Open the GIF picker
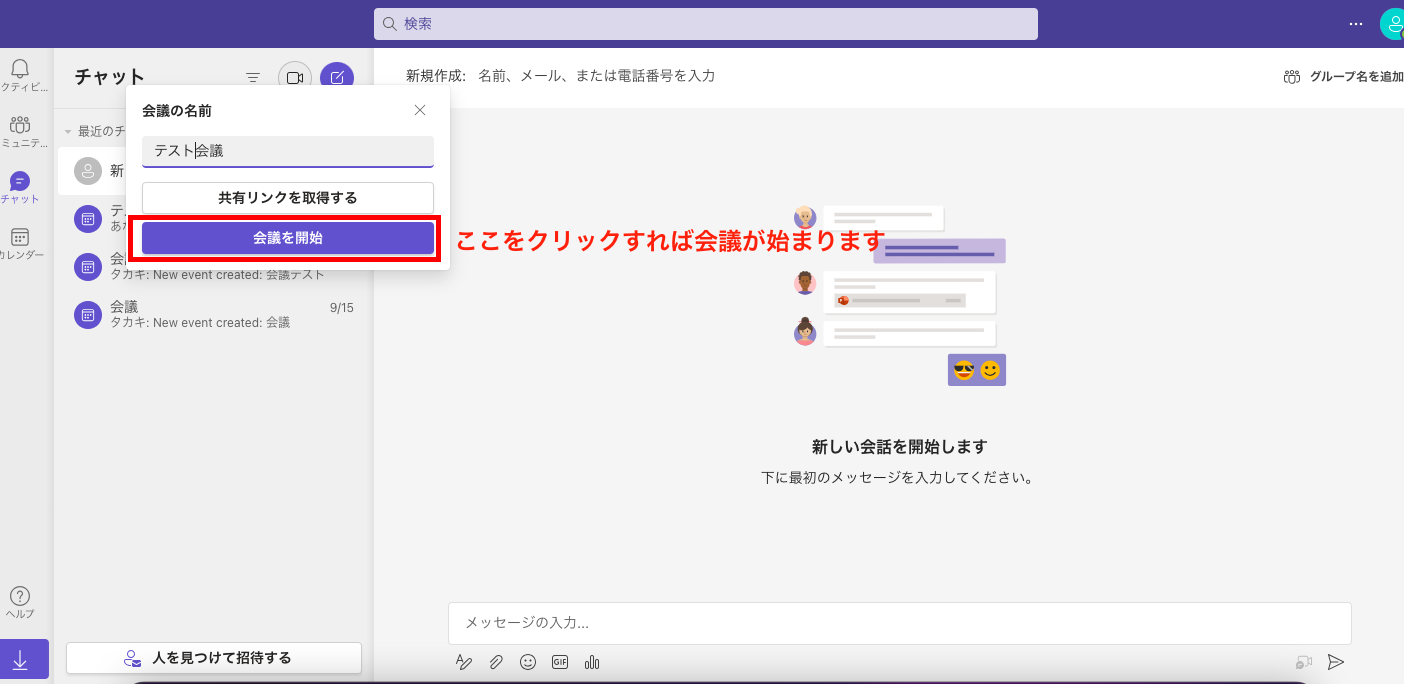The width and height of the screenshot is (1404, 684). tap(560, 661)
